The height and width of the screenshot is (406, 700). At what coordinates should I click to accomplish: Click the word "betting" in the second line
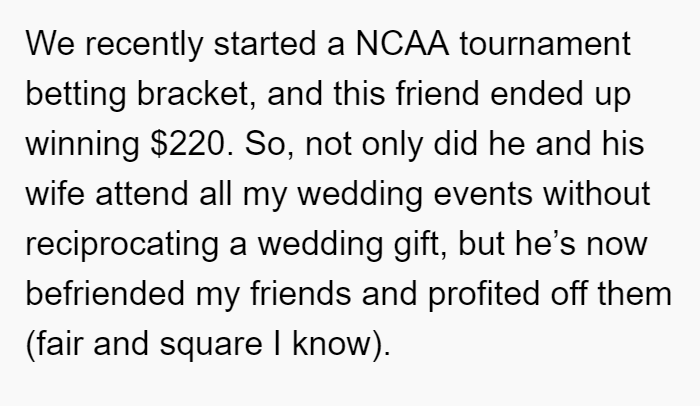[75, 95]
